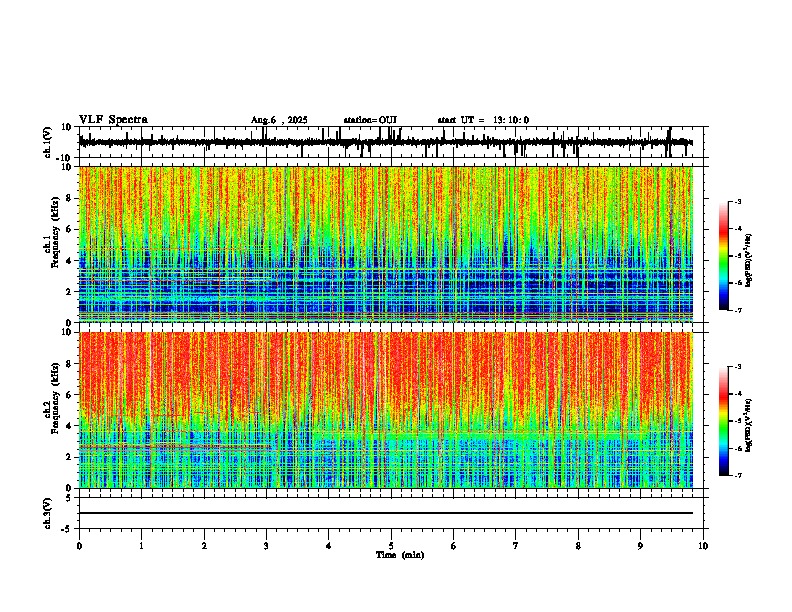
Task: Click the "Time (min)" x-axis label
Action: [x=400, y=555]
